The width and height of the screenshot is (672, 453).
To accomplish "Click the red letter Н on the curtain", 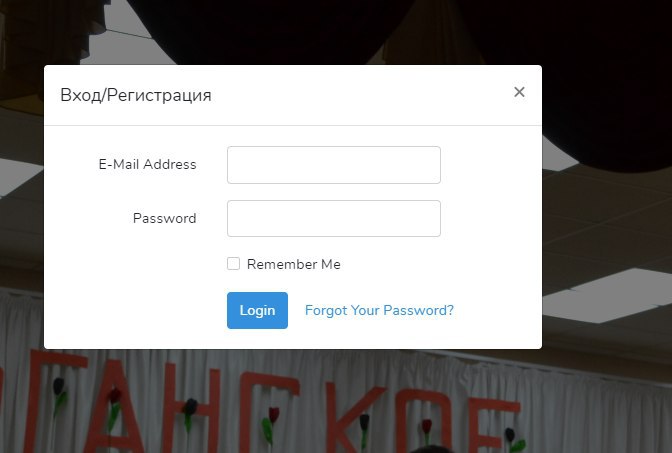I will 191,409.
